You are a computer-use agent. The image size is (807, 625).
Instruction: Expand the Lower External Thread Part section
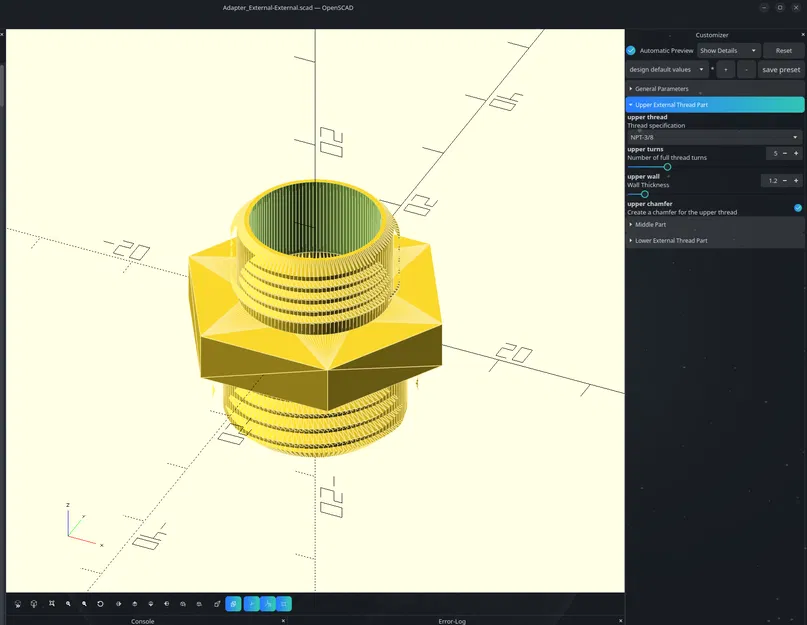668,240
